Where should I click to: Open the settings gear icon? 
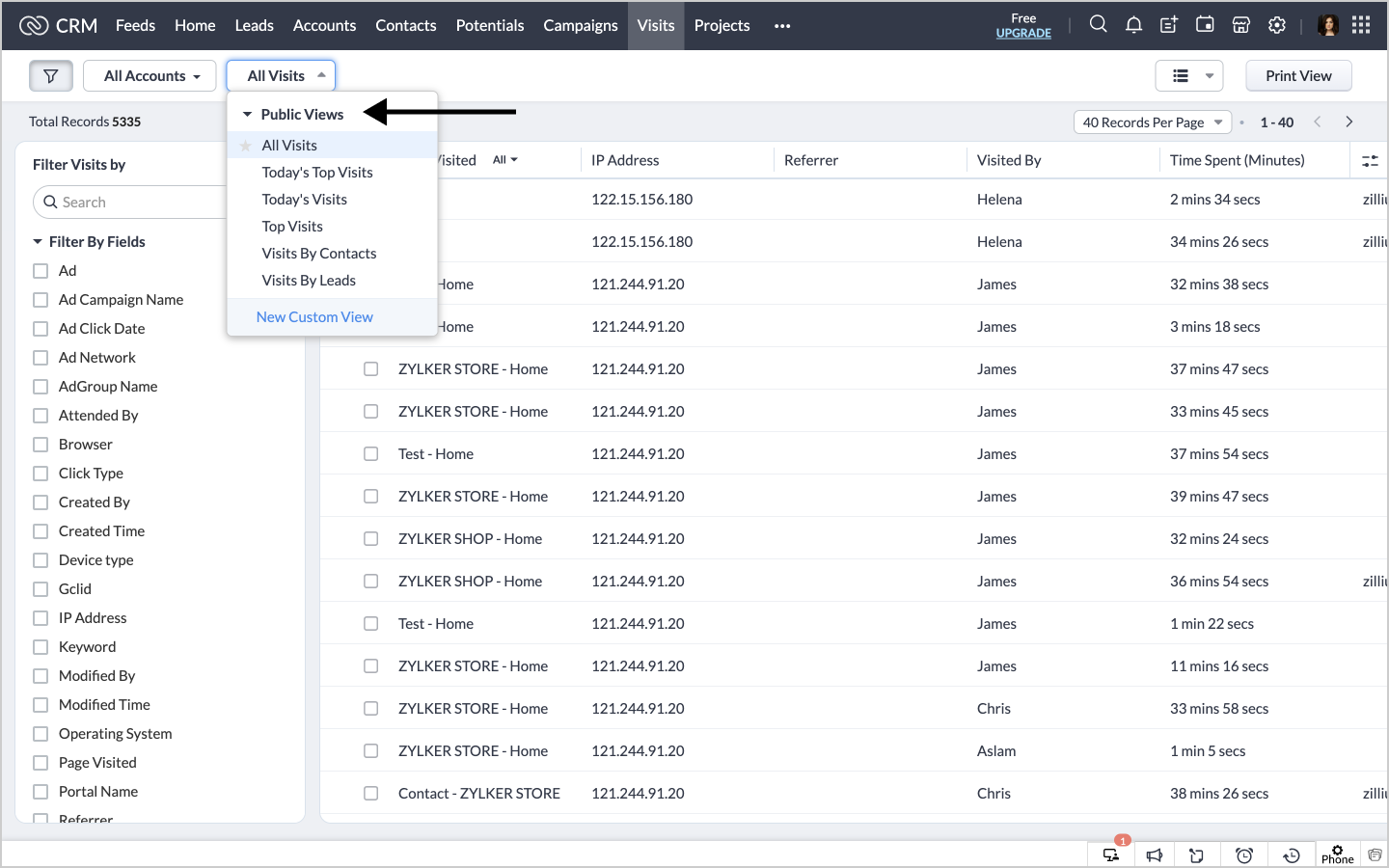[x=1277, y=25]
